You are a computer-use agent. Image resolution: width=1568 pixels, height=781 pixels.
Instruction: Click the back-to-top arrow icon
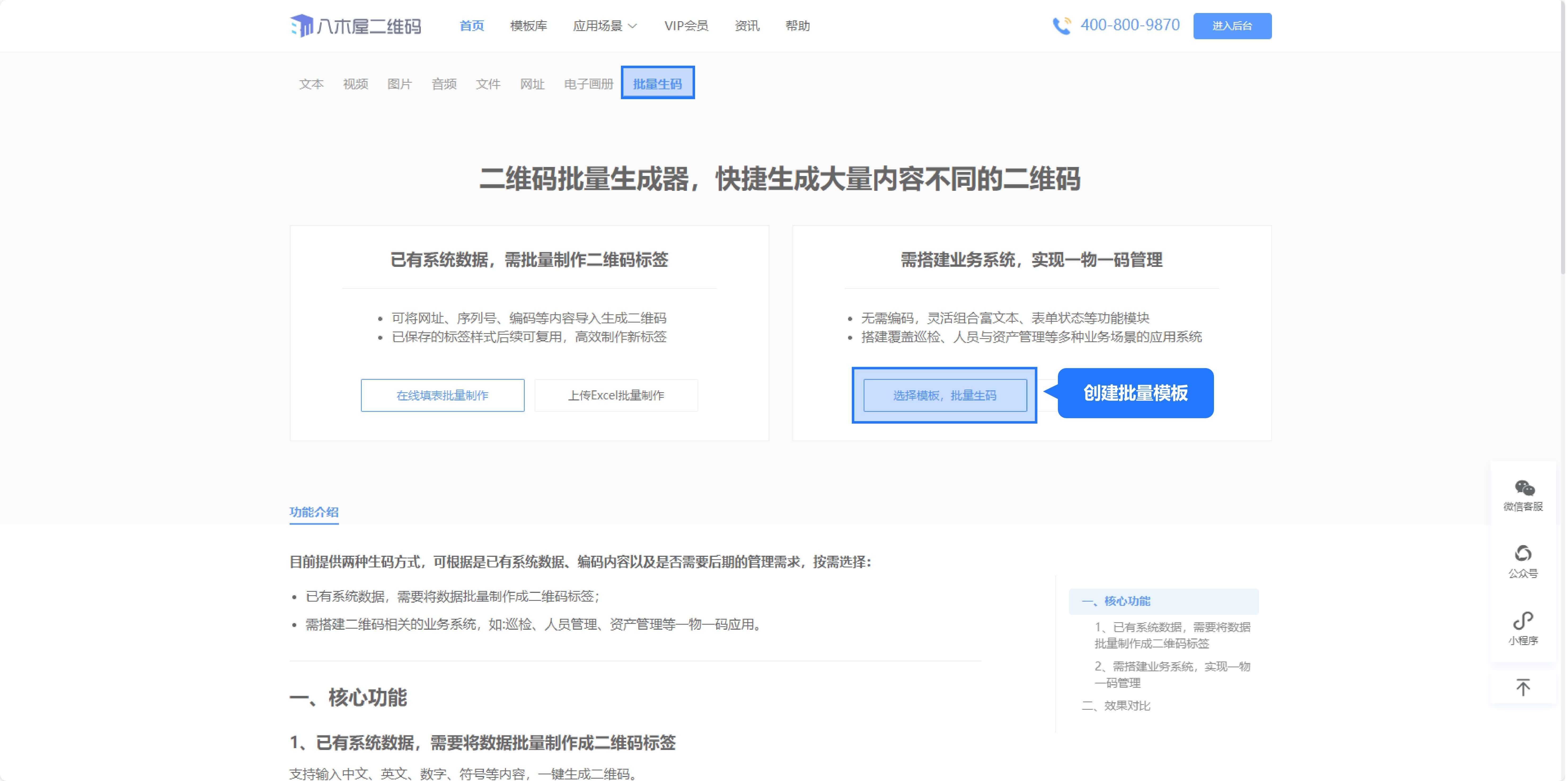click(1523, 687)
